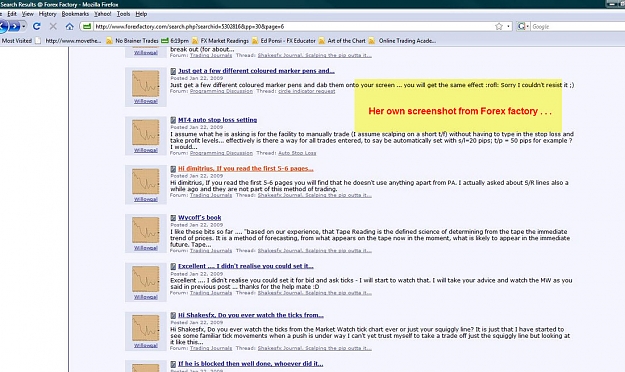Open the No Brainer Trades bookmark
The width and height of the screenshot is (625, 372).
coord(132,41)
